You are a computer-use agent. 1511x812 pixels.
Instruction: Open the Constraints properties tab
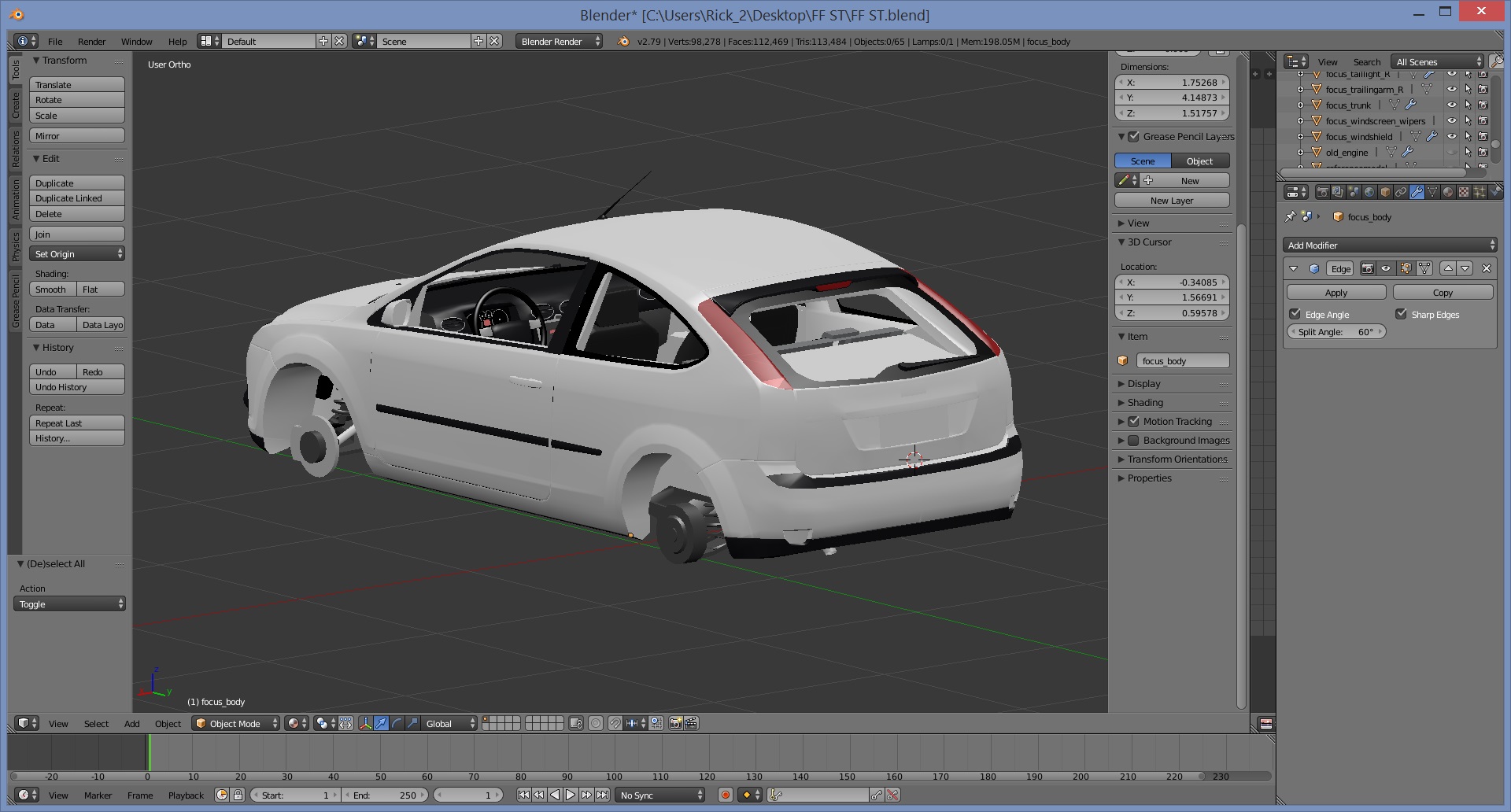click(1401, 192)
